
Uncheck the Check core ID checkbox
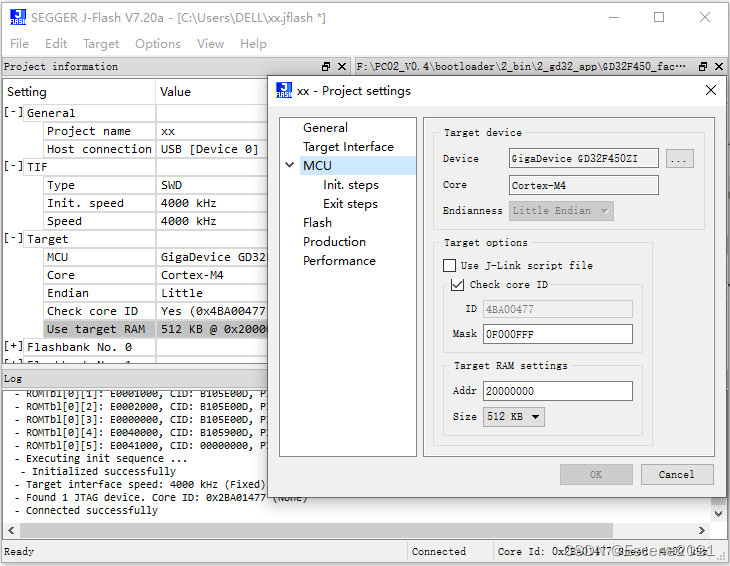[x=458, y=284]
